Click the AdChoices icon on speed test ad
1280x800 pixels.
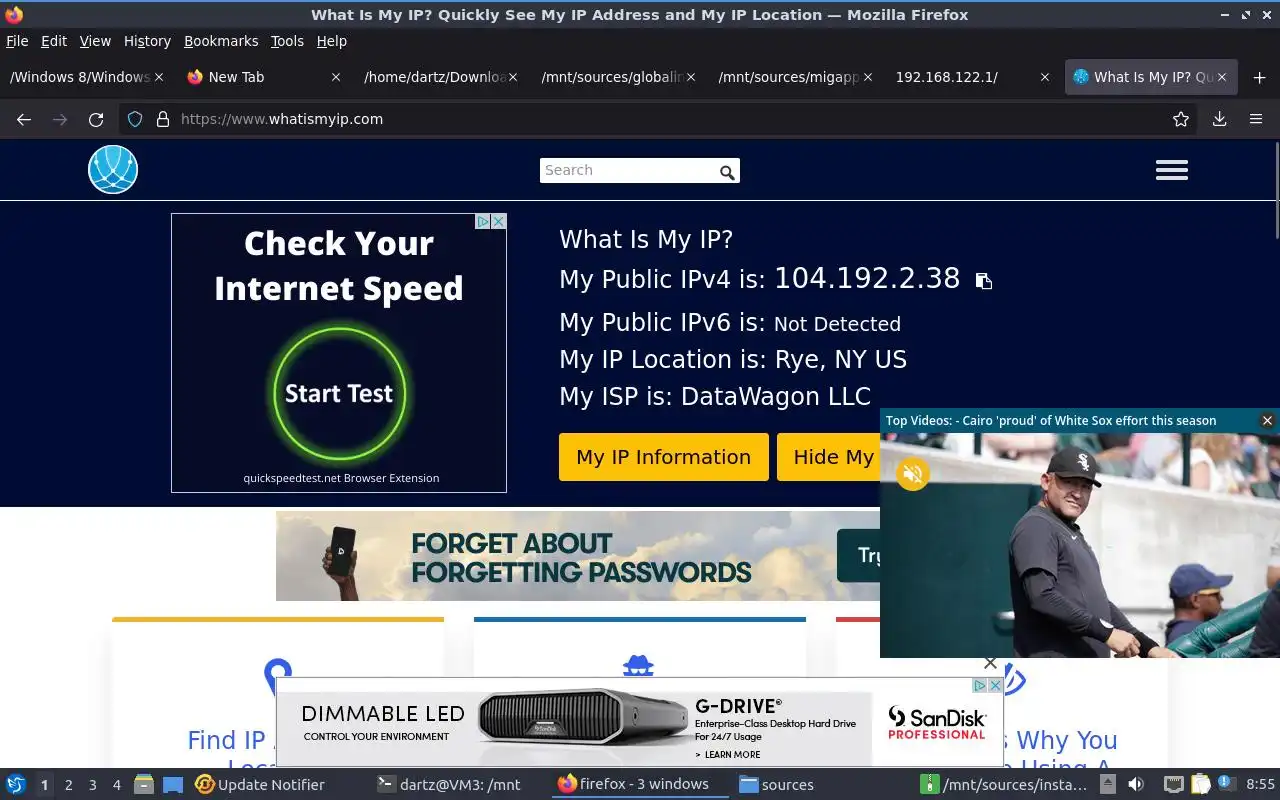click(482, 222)
